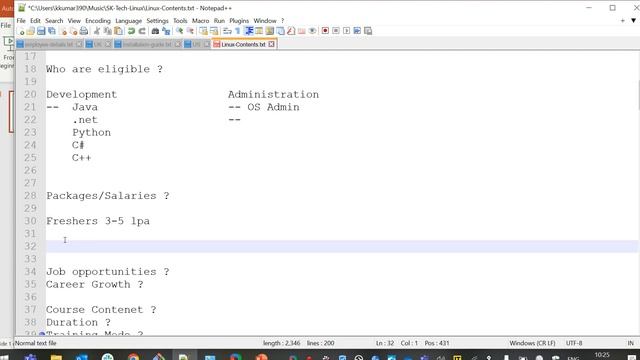Click the Stop Recording macro icon
This screenshot has width=640, height=360.
click(336, 31)
